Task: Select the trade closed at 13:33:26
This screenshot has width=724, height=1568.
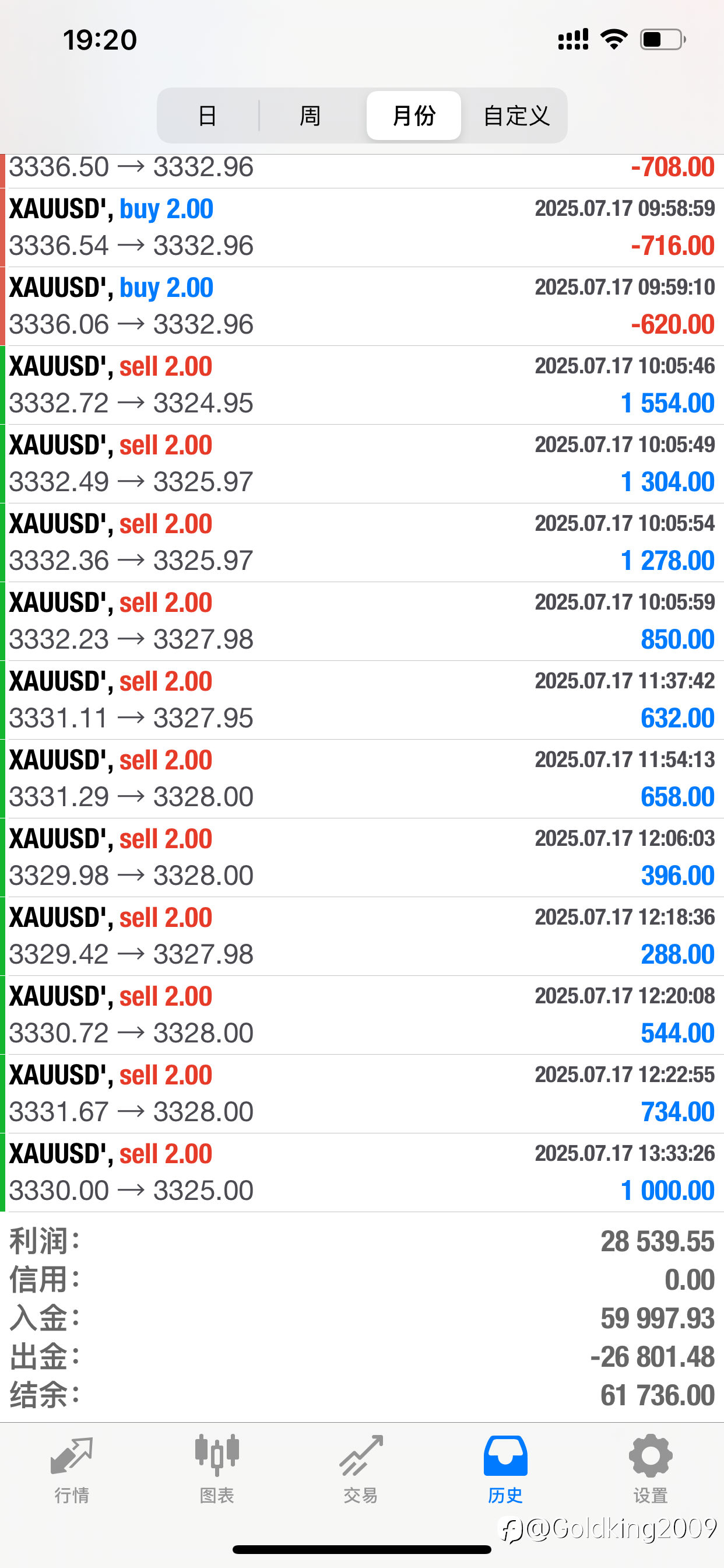Action: pyautogui.click(x=362, y=1172)
